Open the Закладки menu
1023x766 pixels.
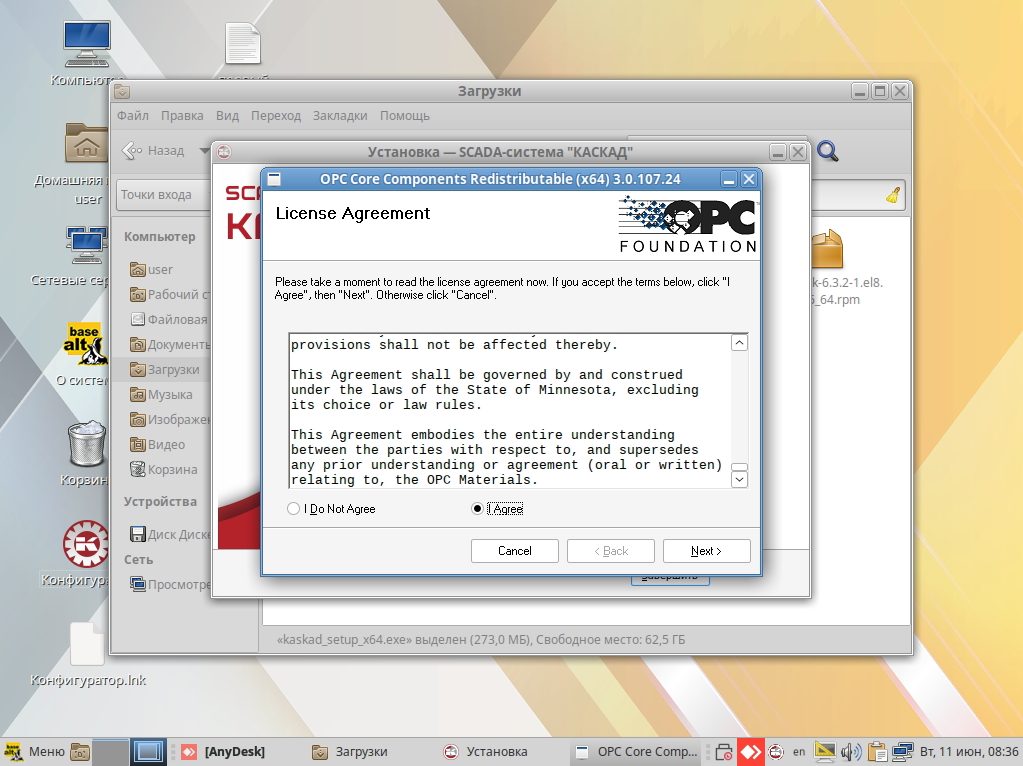click(x=339, y=116)
